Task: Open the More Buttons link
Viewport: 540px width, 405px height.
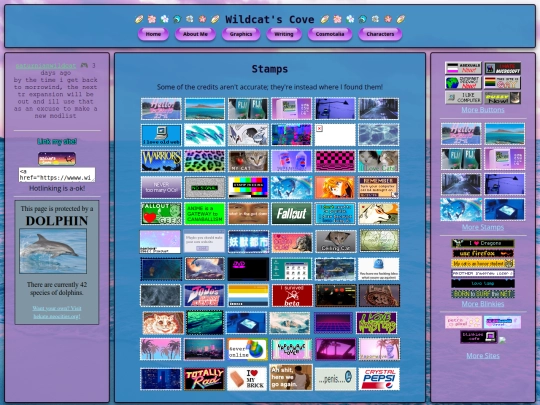Action: point(483,110)
